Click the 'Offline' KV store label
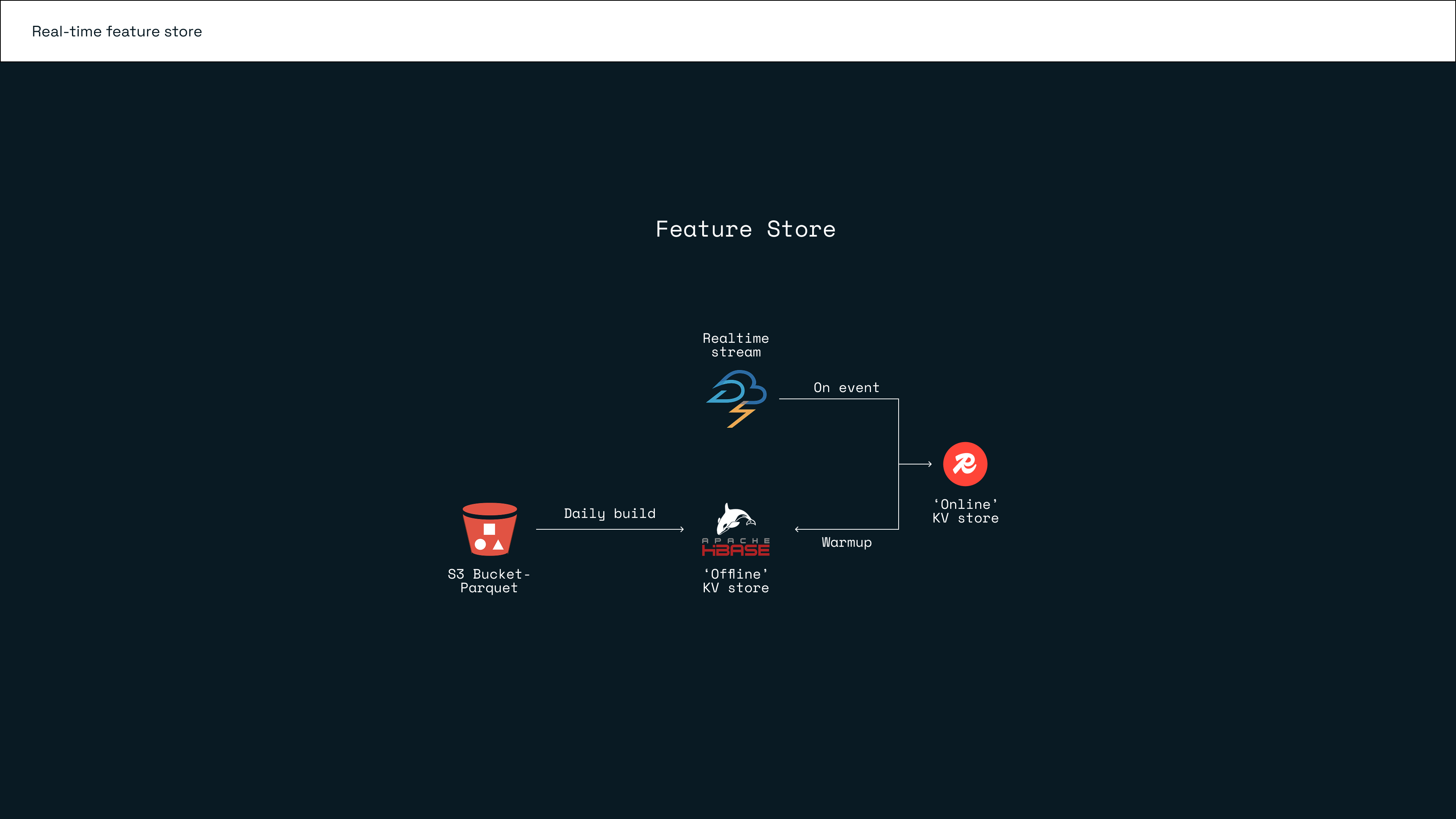Image resolution: width=1456 pixels, height=819 pixels. point(735,581)
